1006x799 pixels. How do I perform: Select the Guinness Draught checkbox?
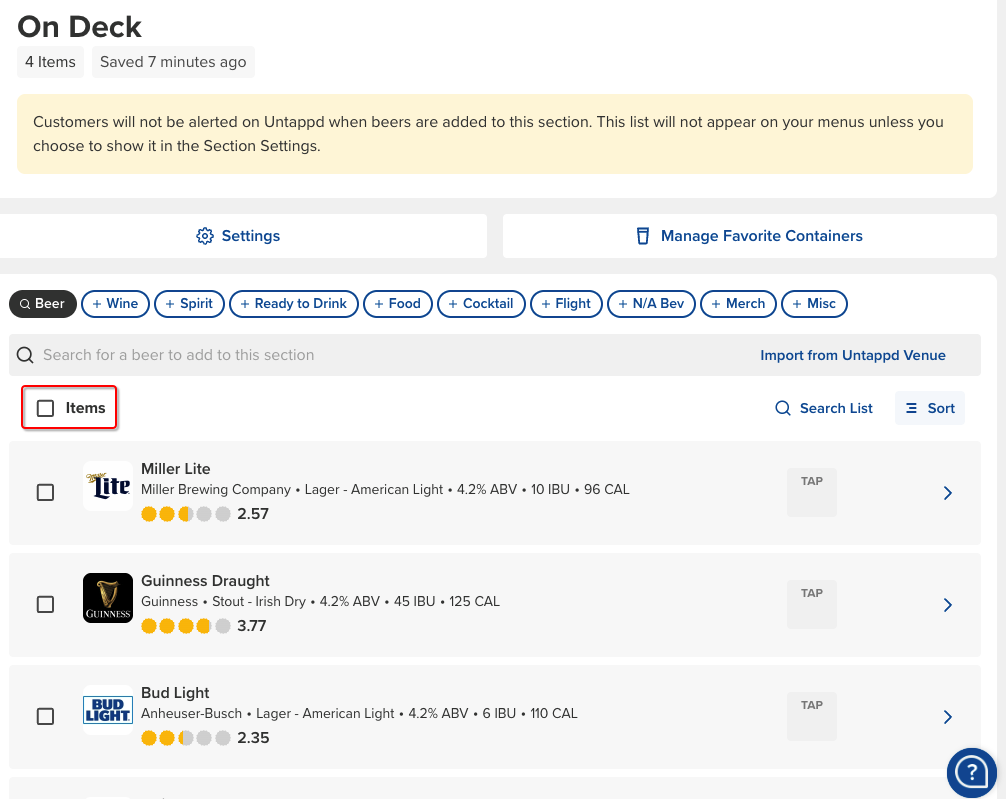(x=46, y=605)
